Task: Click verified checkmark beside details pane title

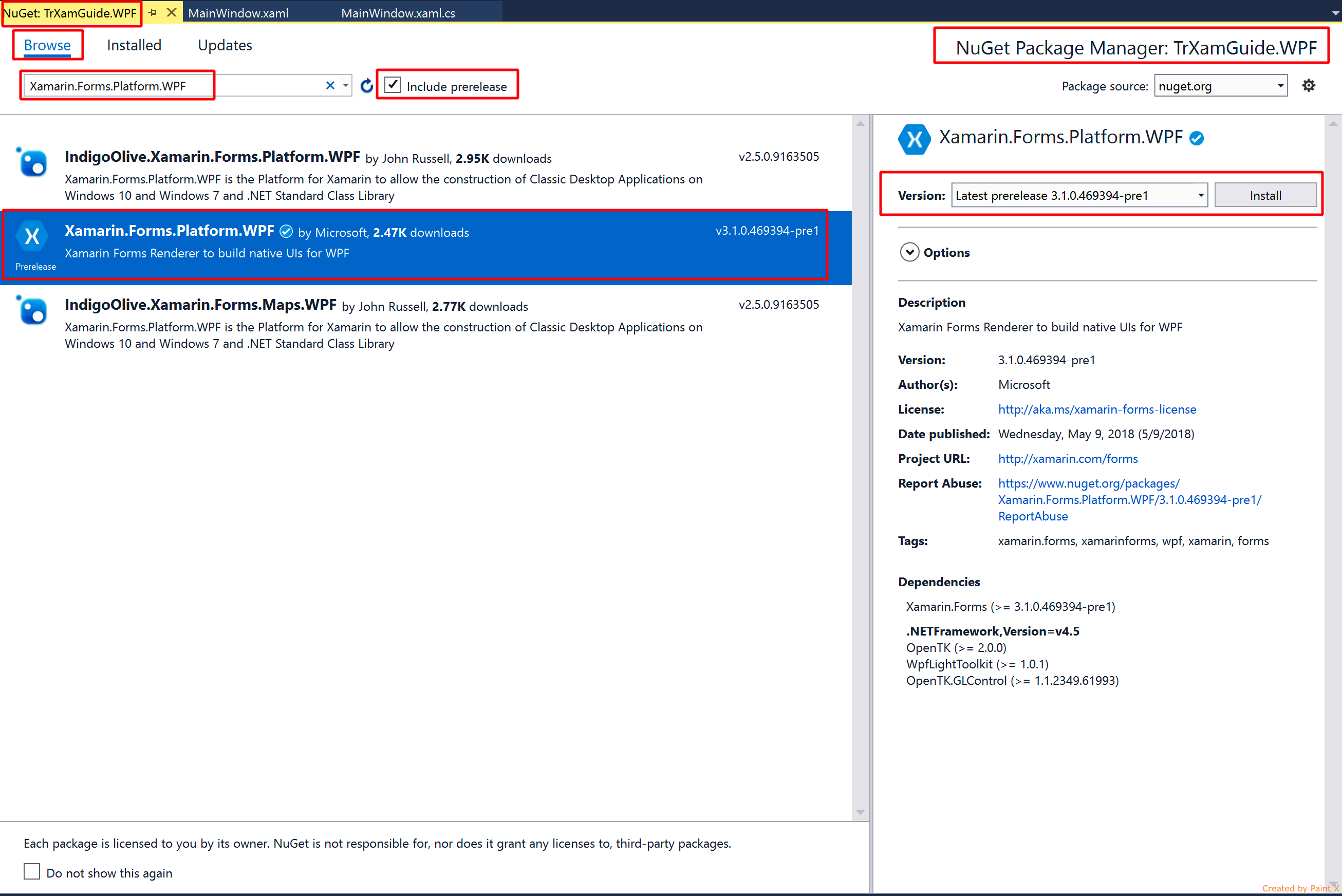Action: pyautogui.click(x=1196, y=138)
